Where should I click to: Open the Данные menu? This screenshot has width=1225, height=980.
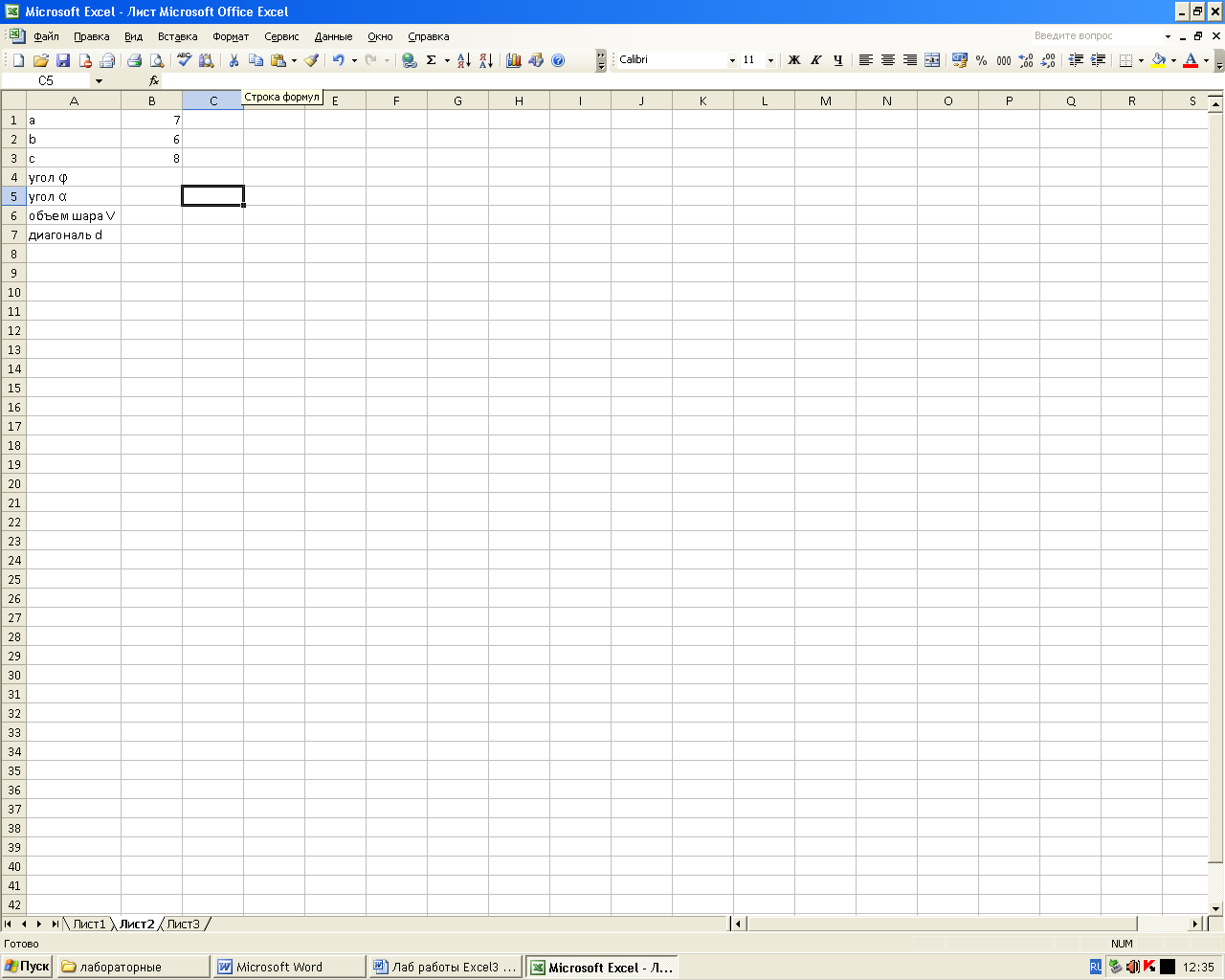tap(333, 36)
